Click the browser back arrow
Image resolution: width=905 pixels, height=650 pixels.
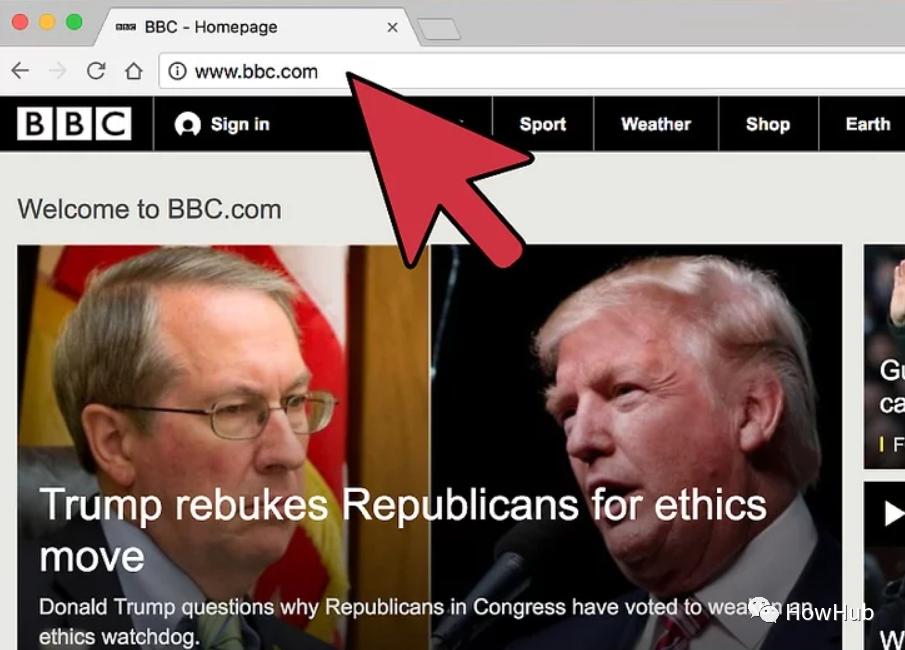[20, 70]
